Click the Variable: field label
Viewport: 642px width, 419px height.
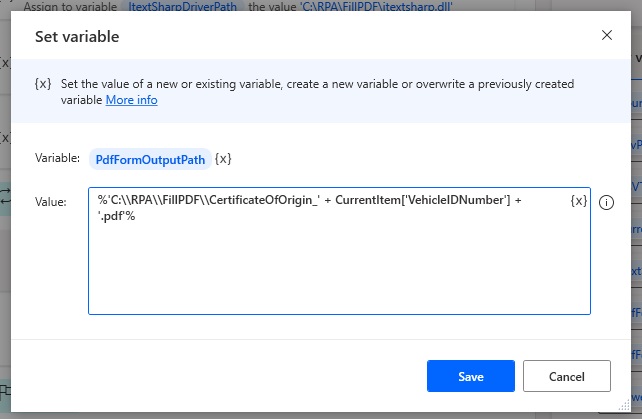[x=57, y=159]
